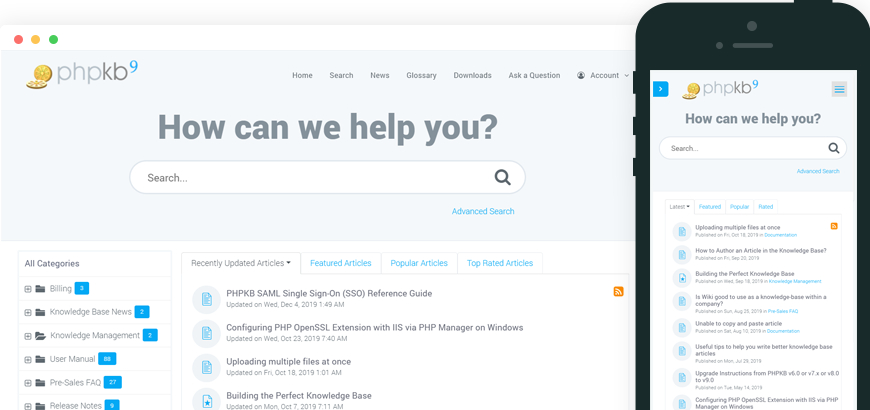Viewport: 870px width, 410px height.
Task: Tap the icon beside Unable to copy and paste article
Action: tap(682, 327)
